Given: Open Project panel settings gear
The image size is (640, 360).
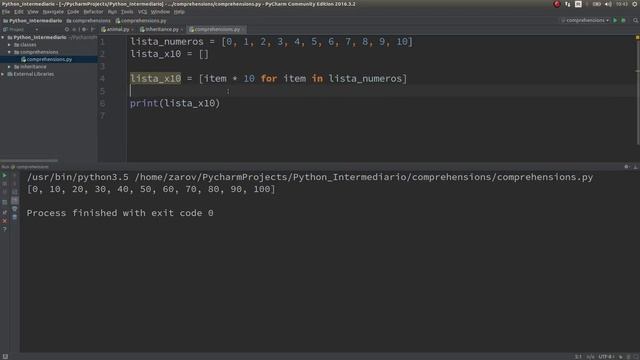Looking at the screenshot, I should point(84,29).
